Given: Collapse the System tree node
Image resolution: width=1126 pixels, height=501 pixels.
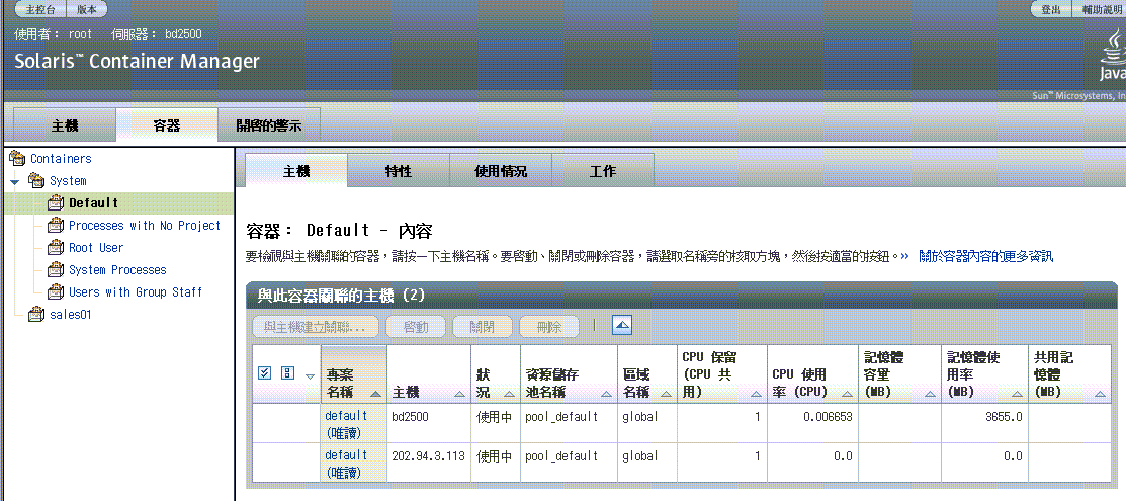Looking at the screenshot, I should (x=14, y=182).
